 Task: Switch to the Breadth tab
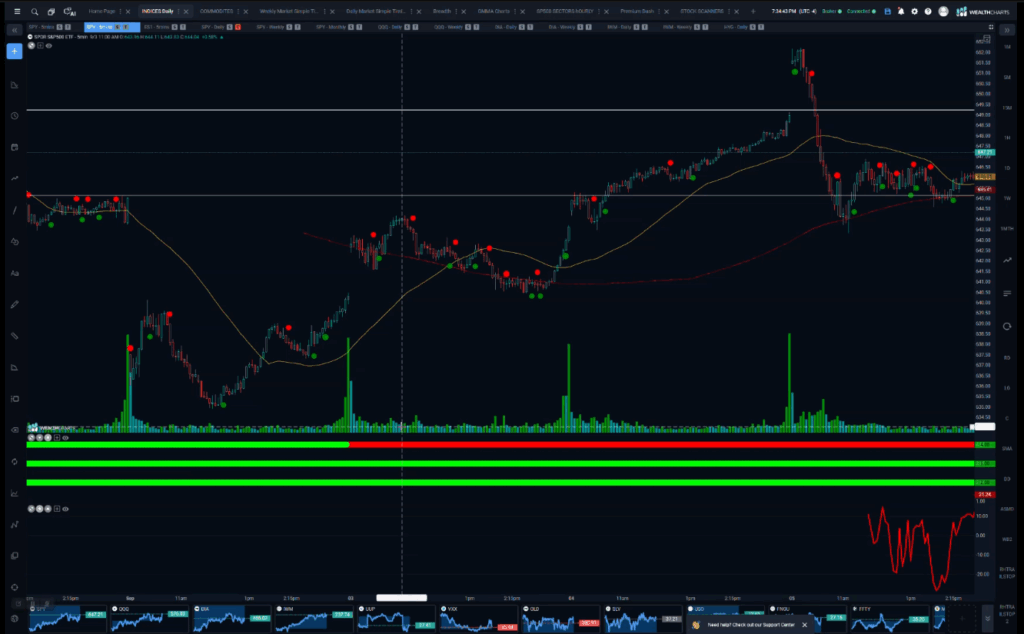click(x=441, y=11)
